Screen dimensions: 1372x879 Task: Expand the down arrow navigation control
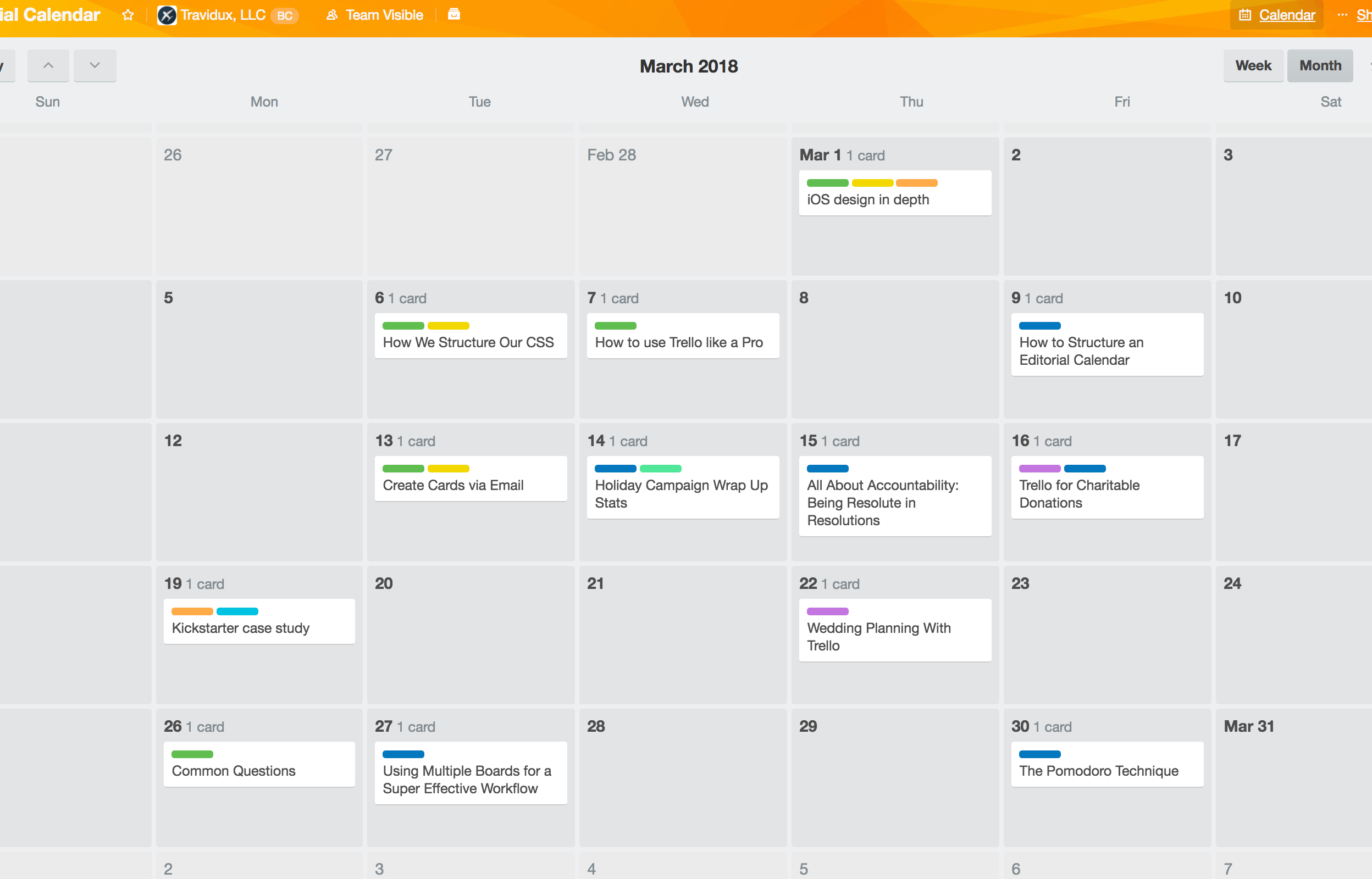coord(93,66)
